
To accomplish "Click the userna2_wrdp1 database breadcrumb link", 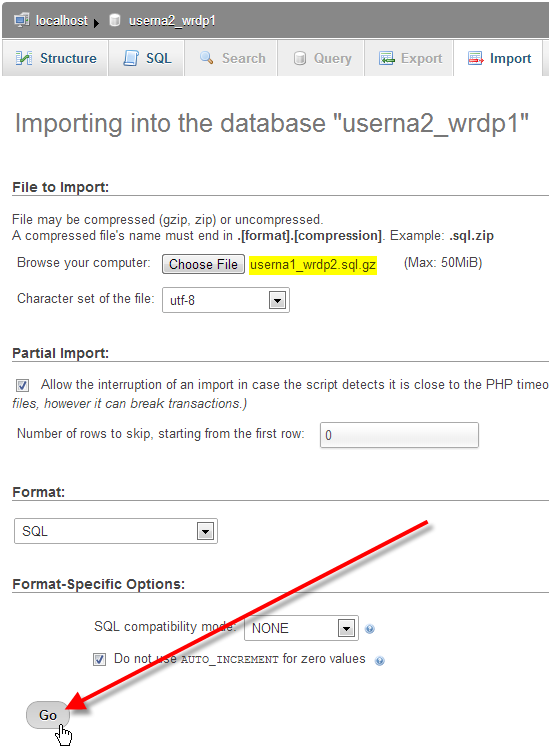I will (172, 21).
